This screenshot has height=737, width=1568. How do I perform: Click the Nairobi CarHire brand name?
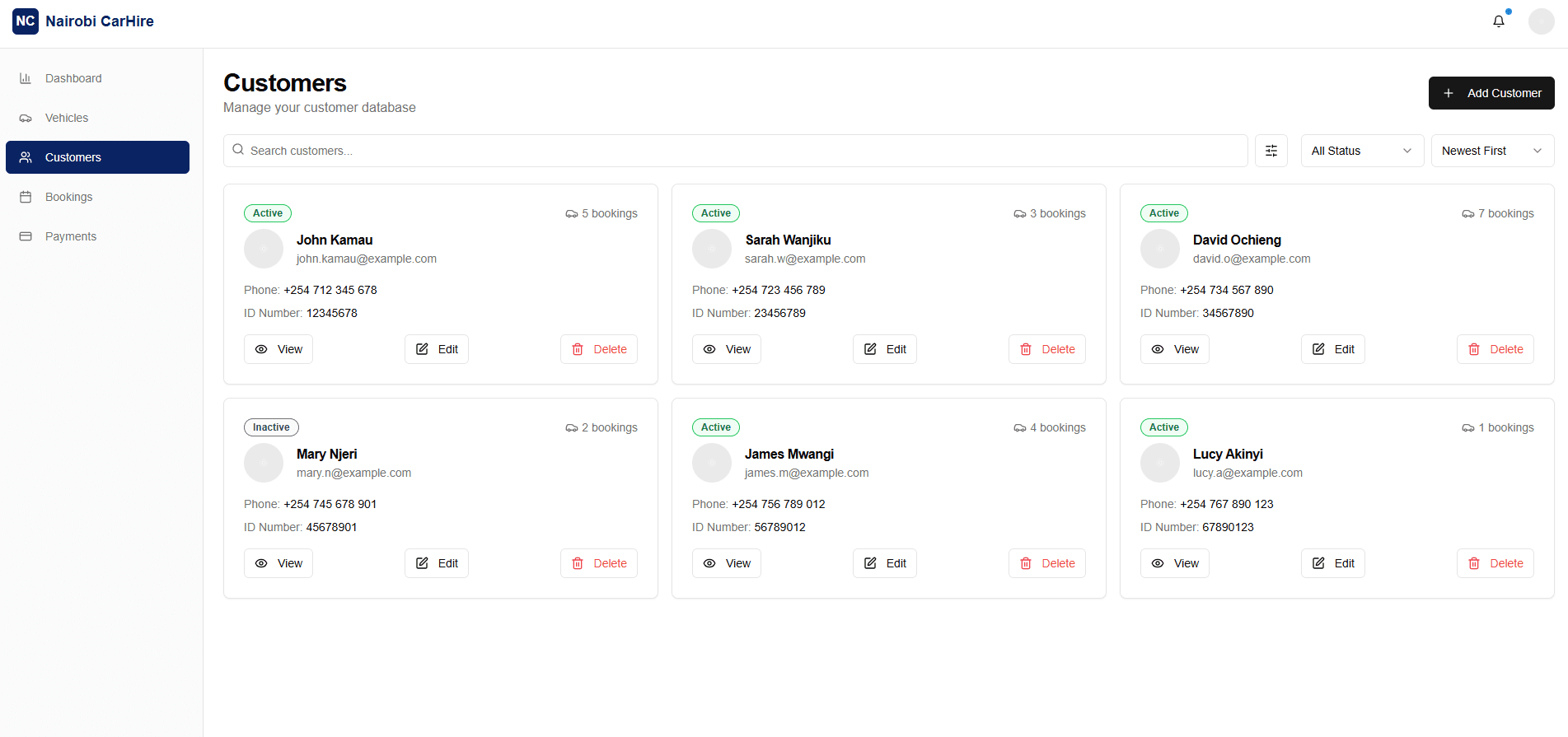click(x=100, y=21)
